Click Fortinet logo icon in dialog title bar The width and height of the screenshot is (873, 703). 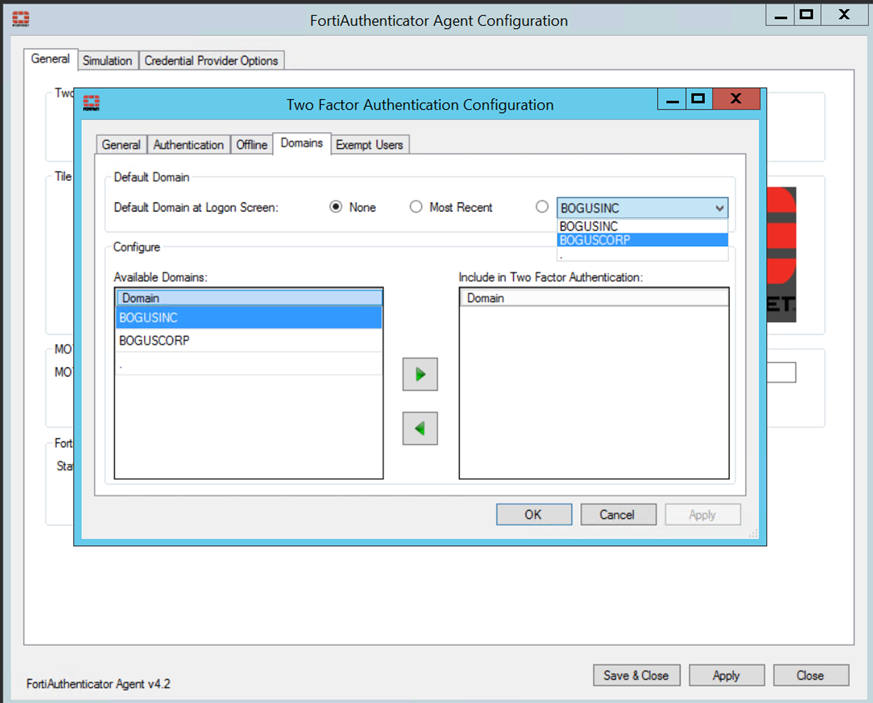pyautogui.click(x=91, y=103)
